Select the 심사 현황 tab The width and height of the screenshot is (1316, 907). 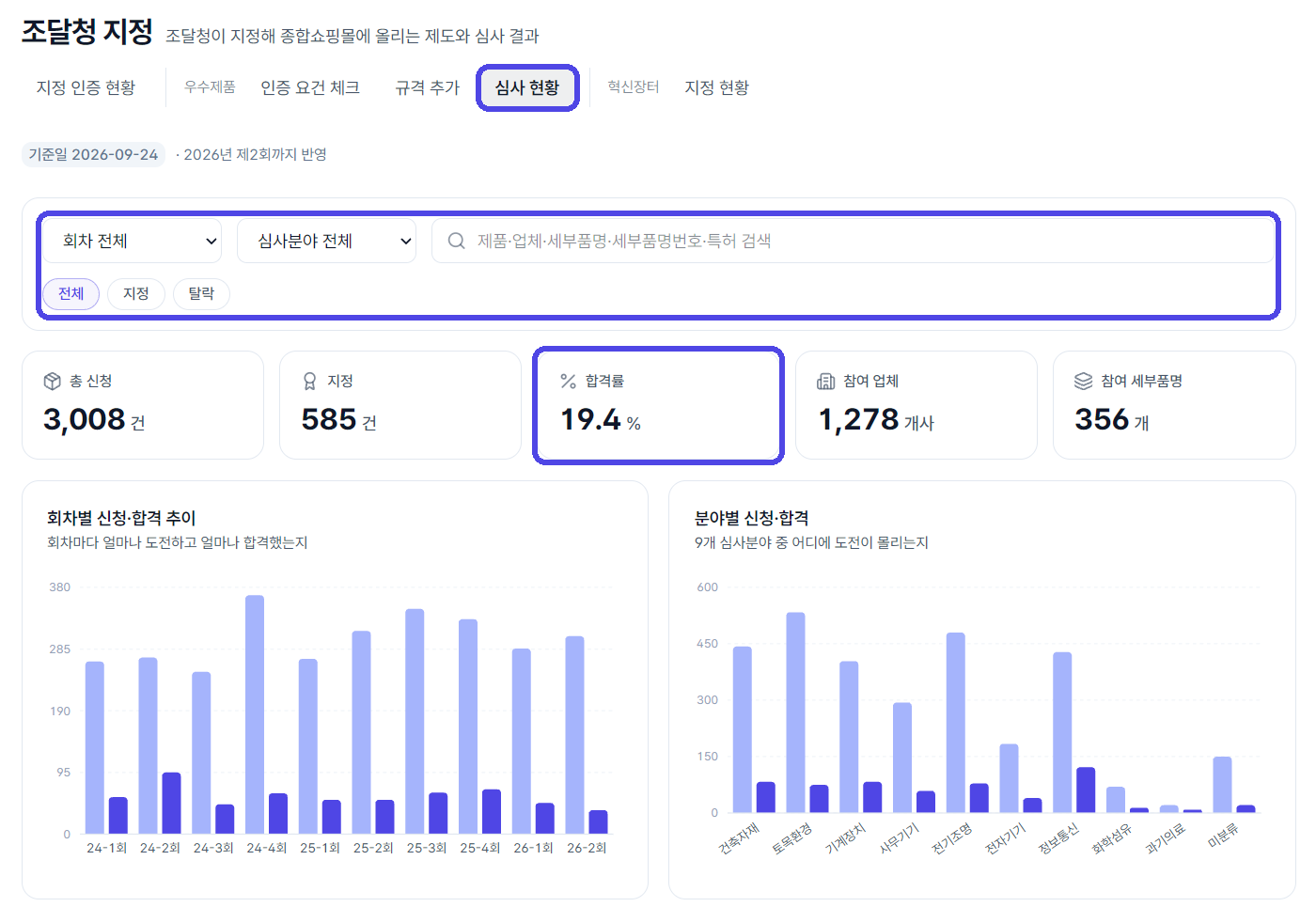[527, 87]
